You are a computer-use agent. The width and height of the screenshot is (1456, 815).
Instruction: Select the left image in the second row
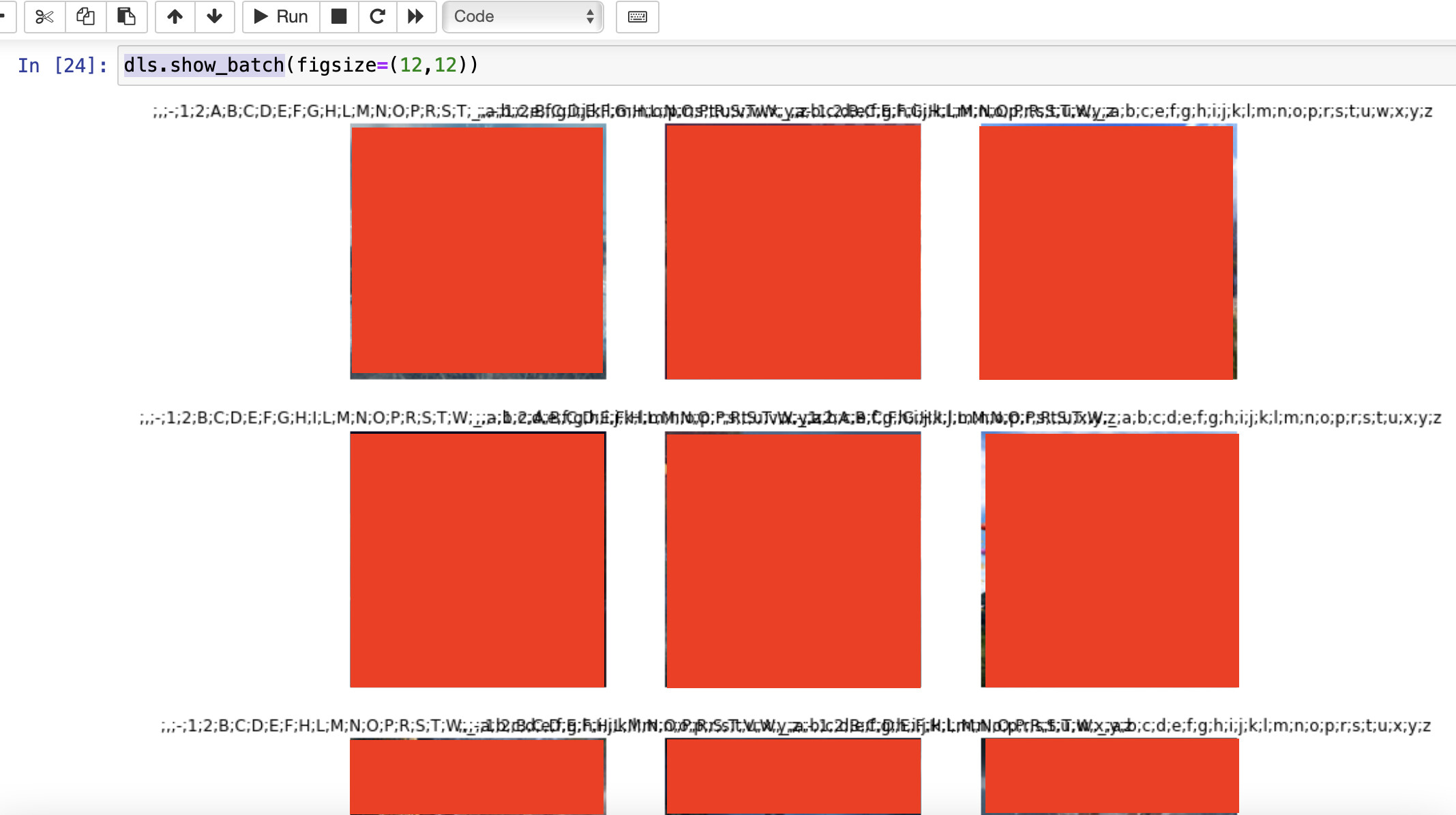[x=477, y=559]
